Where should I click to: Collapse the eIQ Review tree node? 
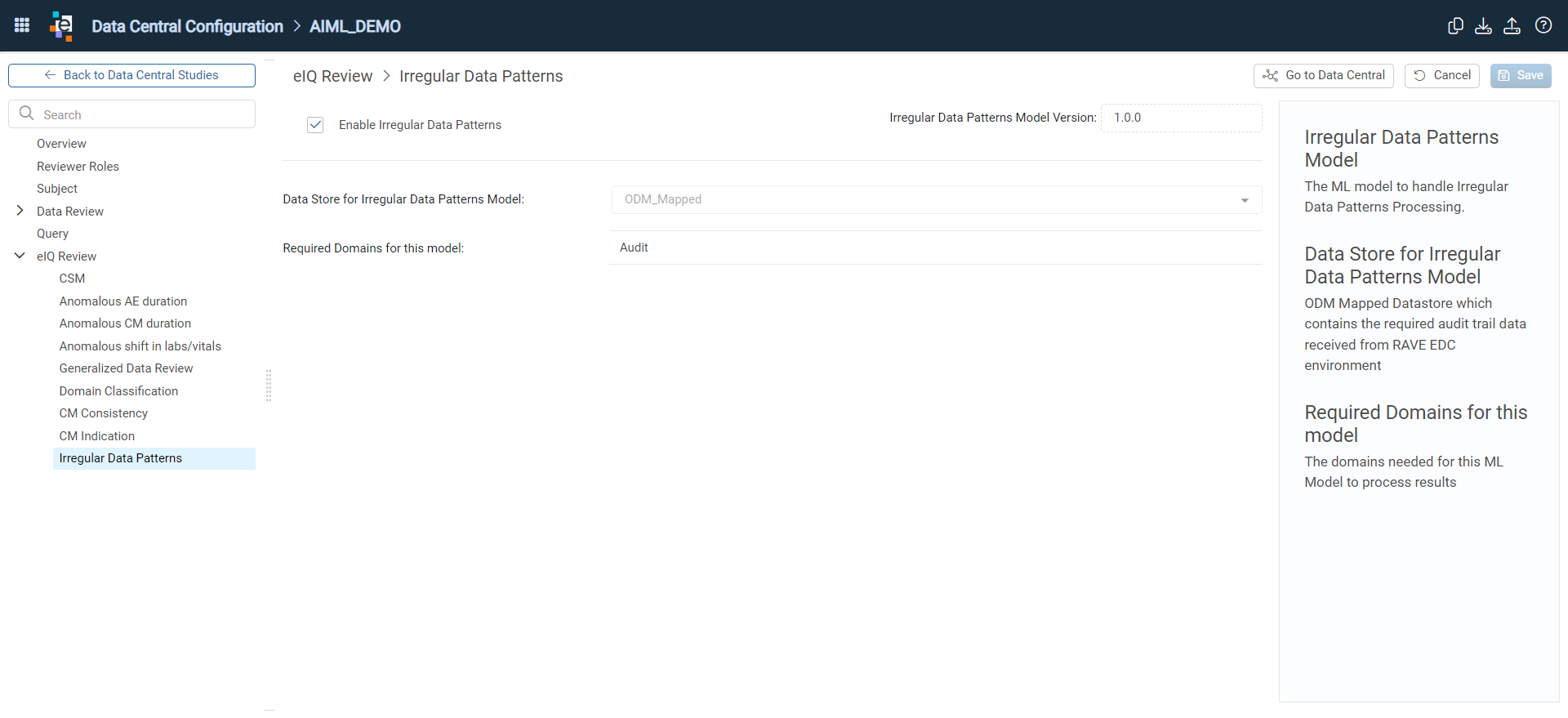[20, 256]
